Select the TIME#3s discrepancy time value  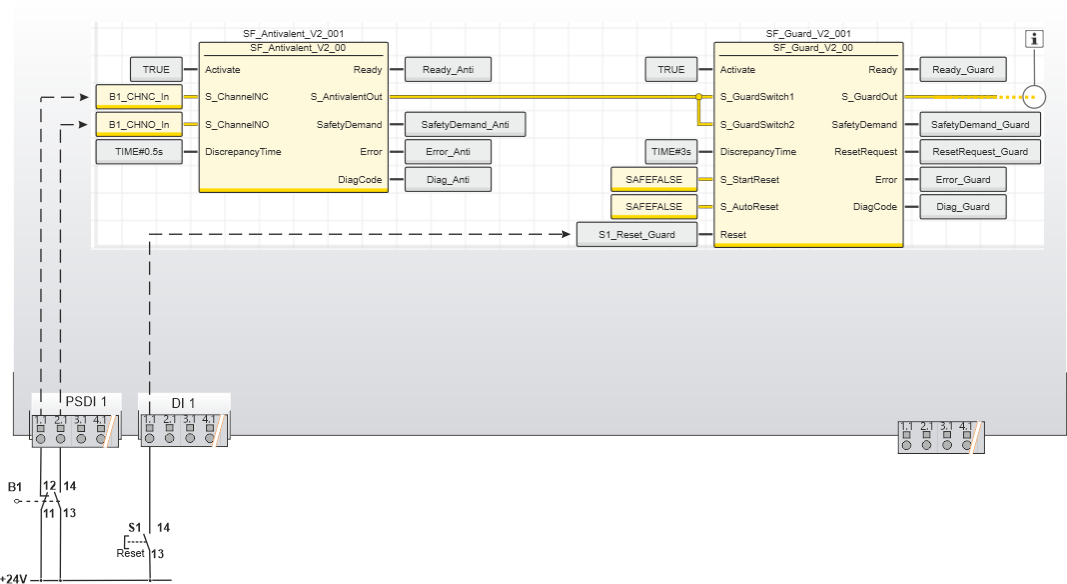pyautogui.click(x=671, y=152)
